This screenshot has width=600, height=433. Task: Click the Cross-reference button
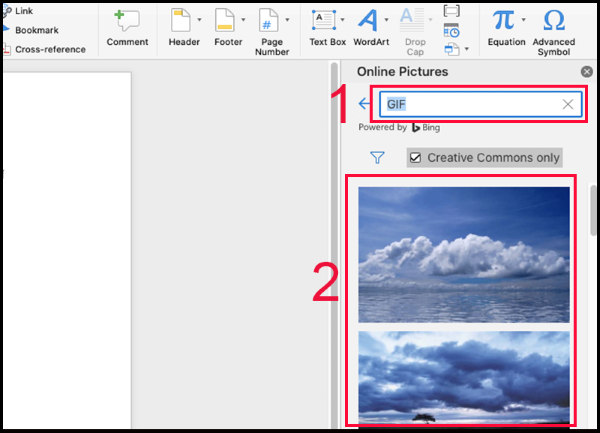click(49, 49)
